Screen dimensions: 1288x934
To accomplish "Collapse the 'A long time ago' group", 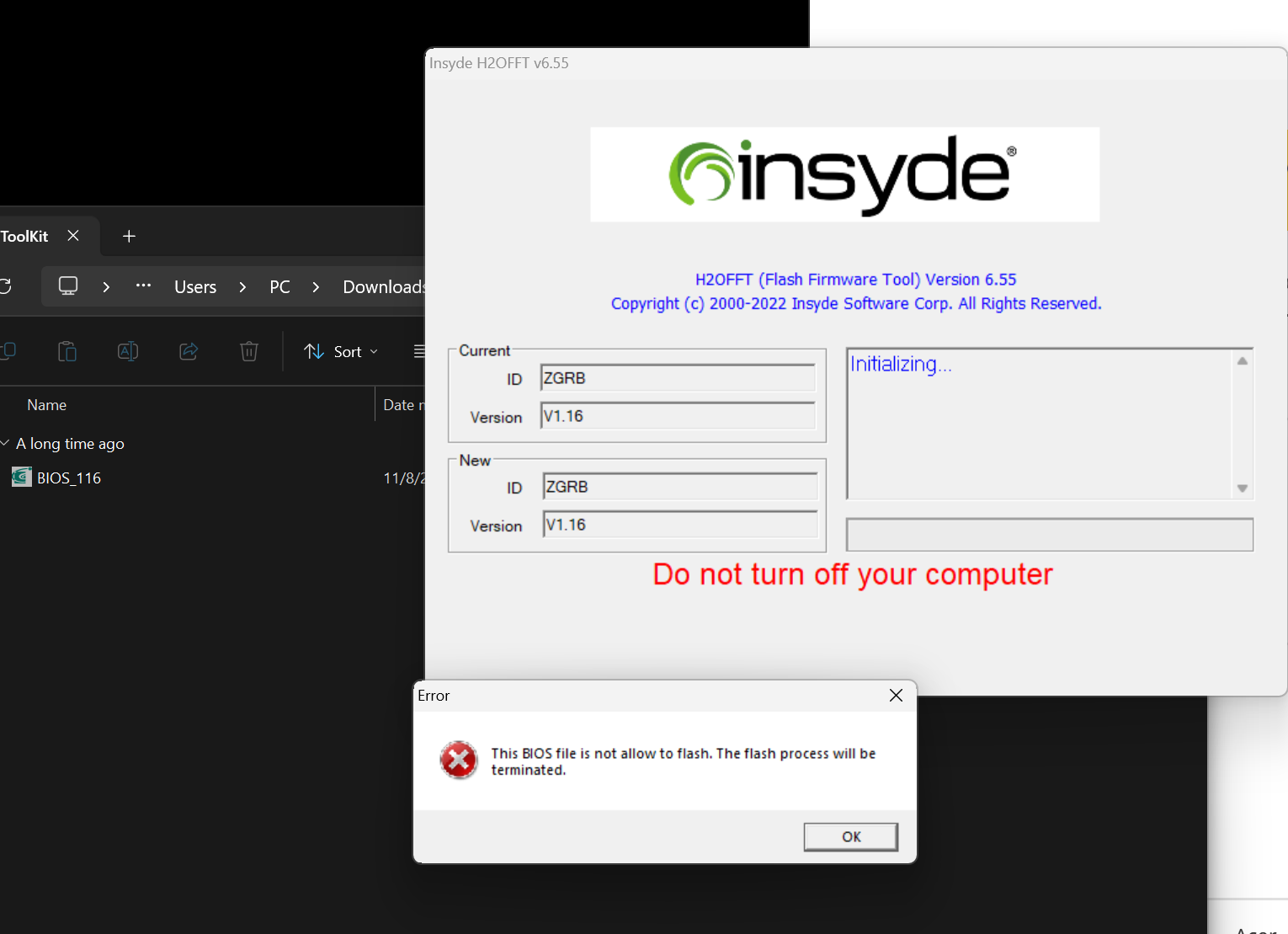I will tap(5, 443).
